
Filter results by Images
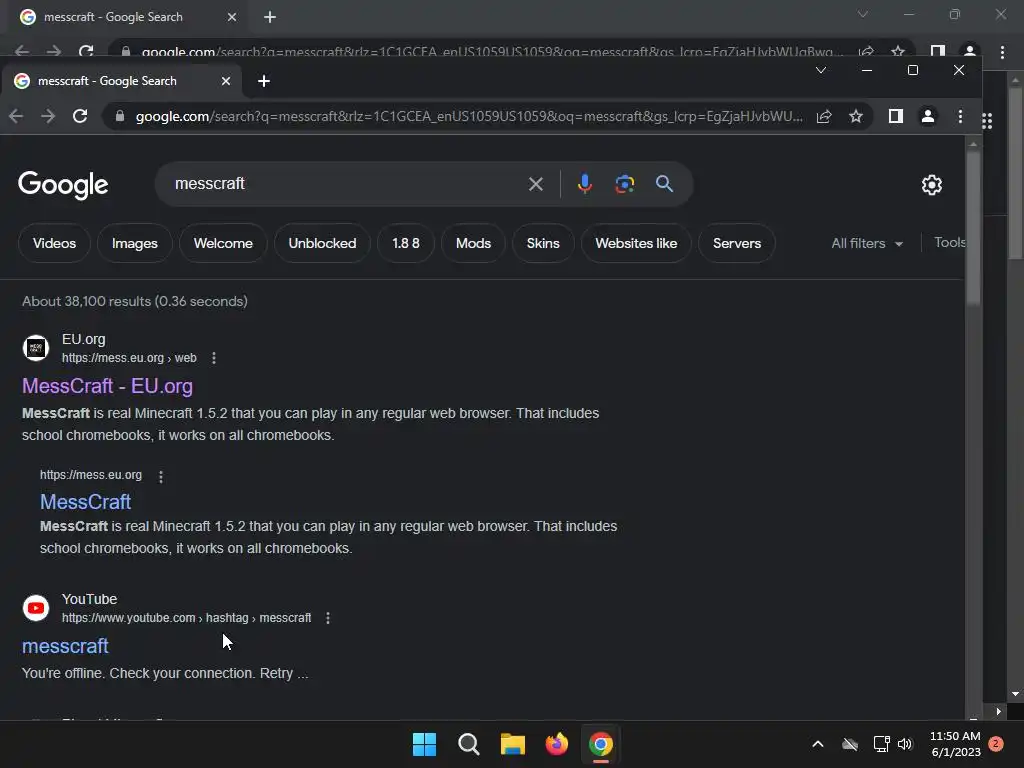coord(135,243)
